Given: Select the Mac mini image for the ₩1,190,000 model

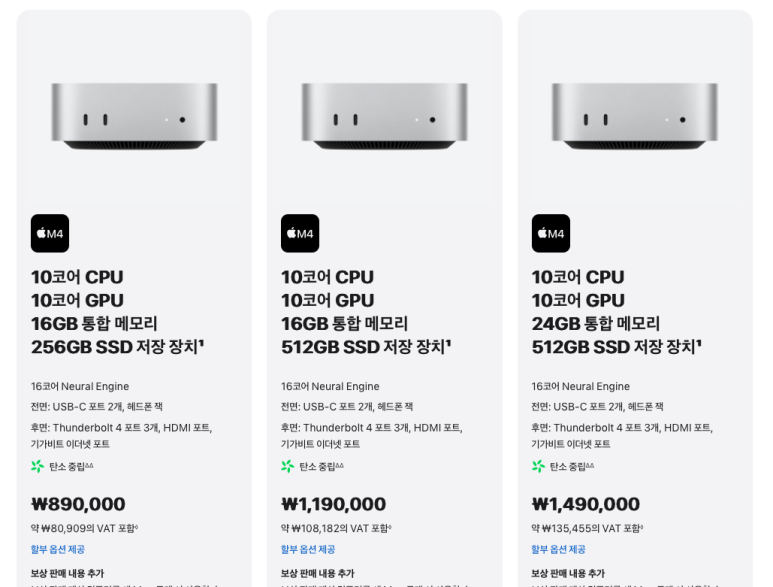Looking at the screenshot, I should click(385, 116).
